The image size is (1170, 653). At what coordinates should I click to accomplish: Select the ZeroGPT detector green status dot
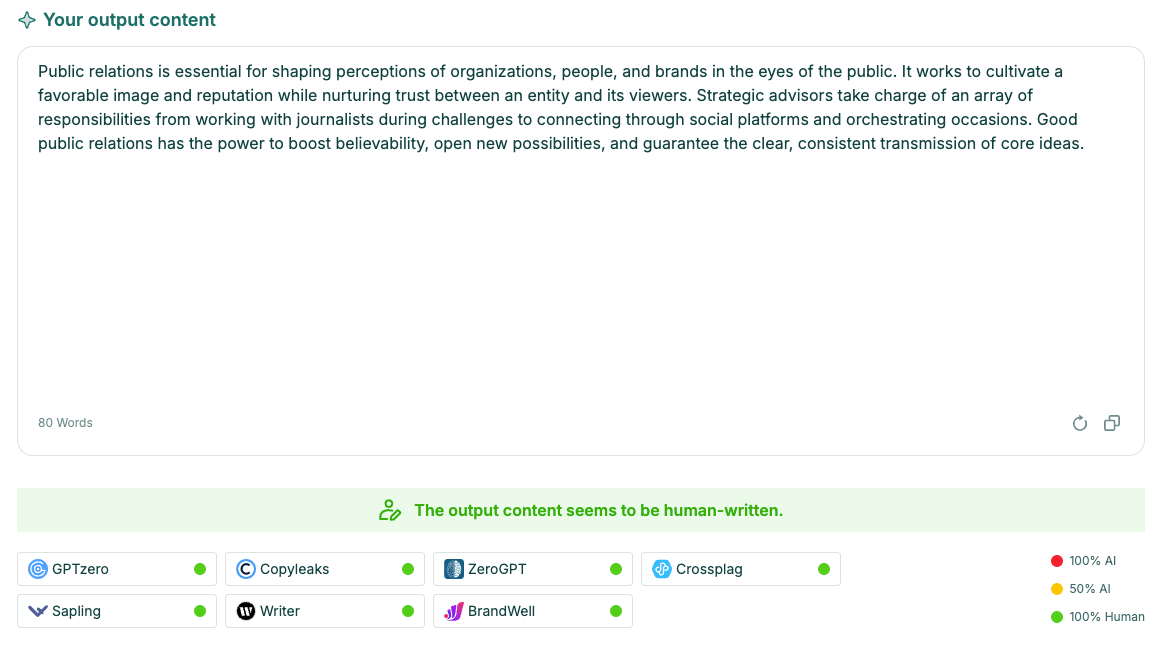616,569
